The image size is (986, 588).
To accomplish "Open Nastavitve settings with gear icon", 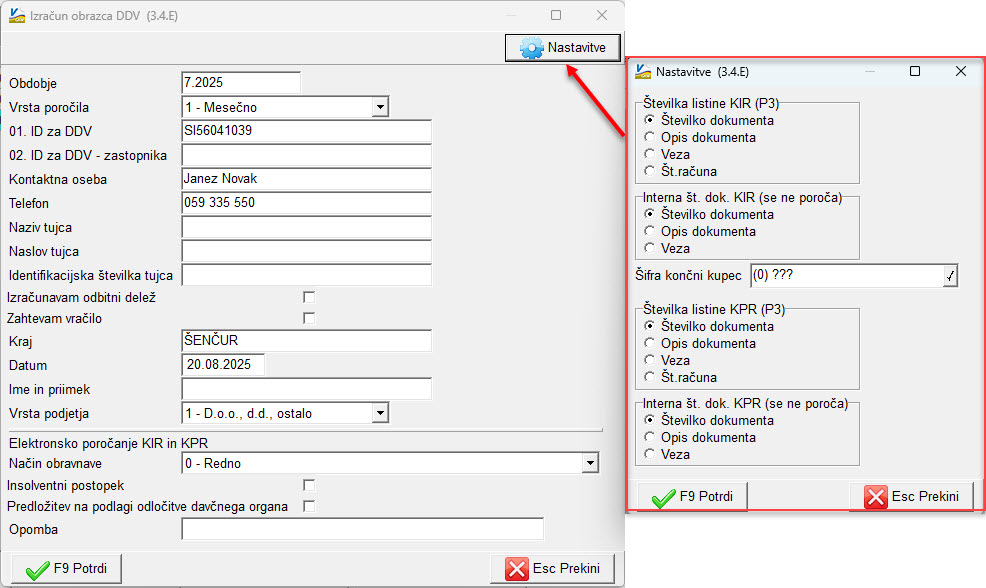I will (563, 47).
